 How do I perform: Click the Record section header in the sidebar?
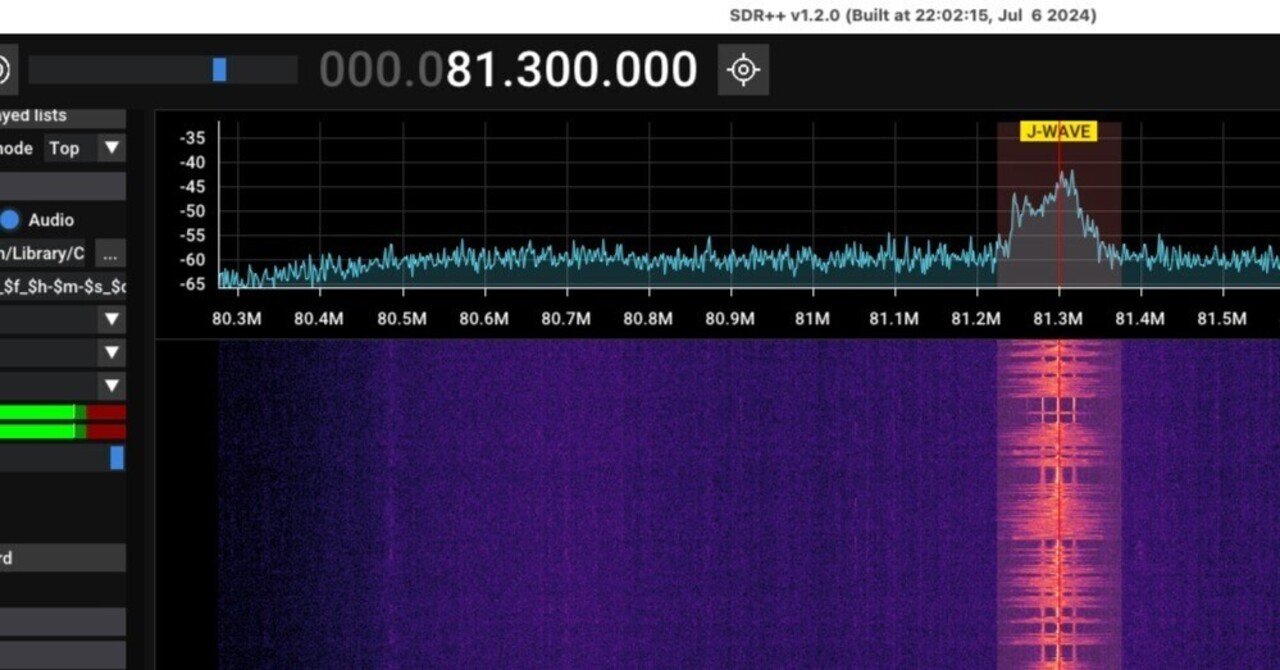click(60, 558)
